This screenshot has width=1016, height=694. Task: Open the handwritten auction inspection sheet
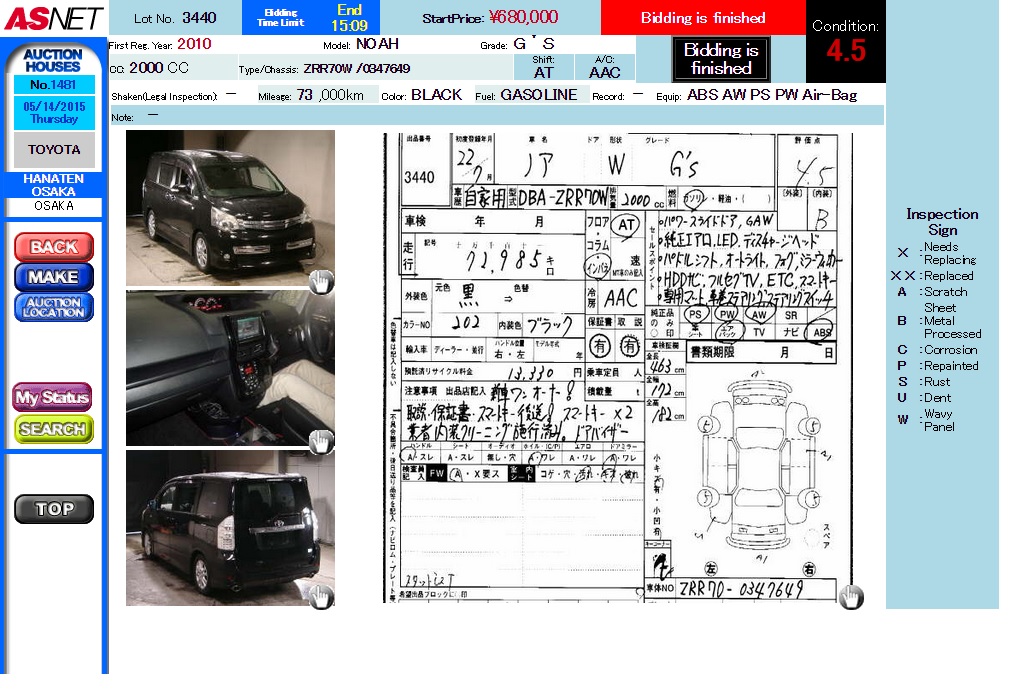click(618, 368)
